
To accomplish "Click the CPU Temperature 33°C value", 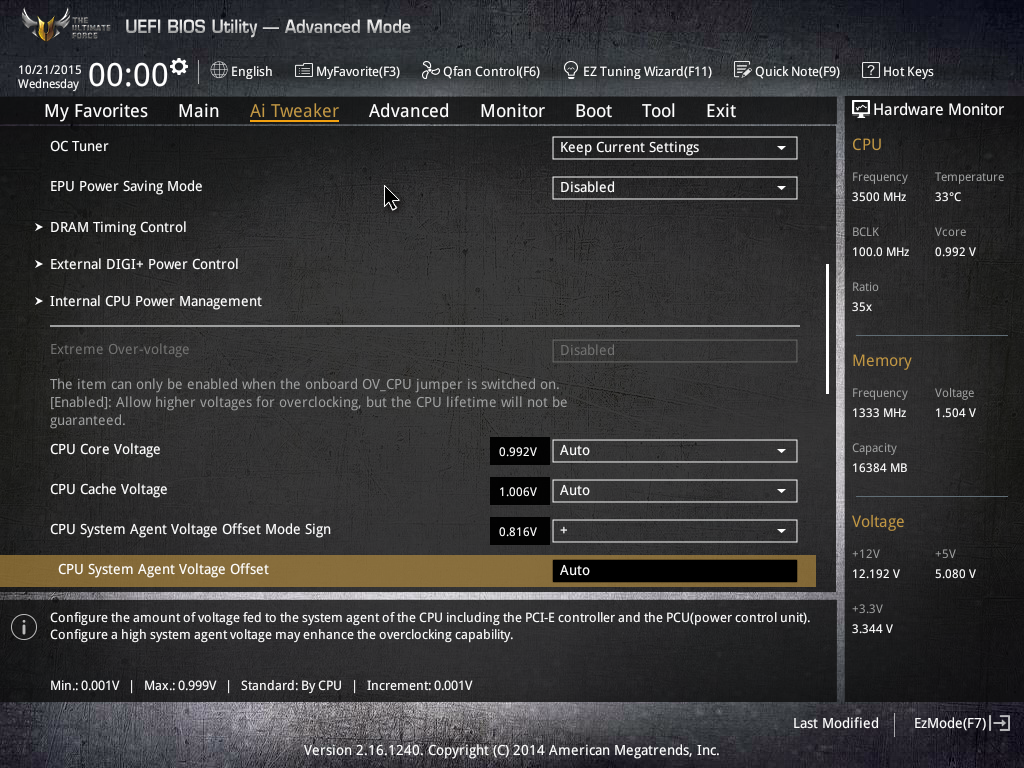I will point(948,197).
